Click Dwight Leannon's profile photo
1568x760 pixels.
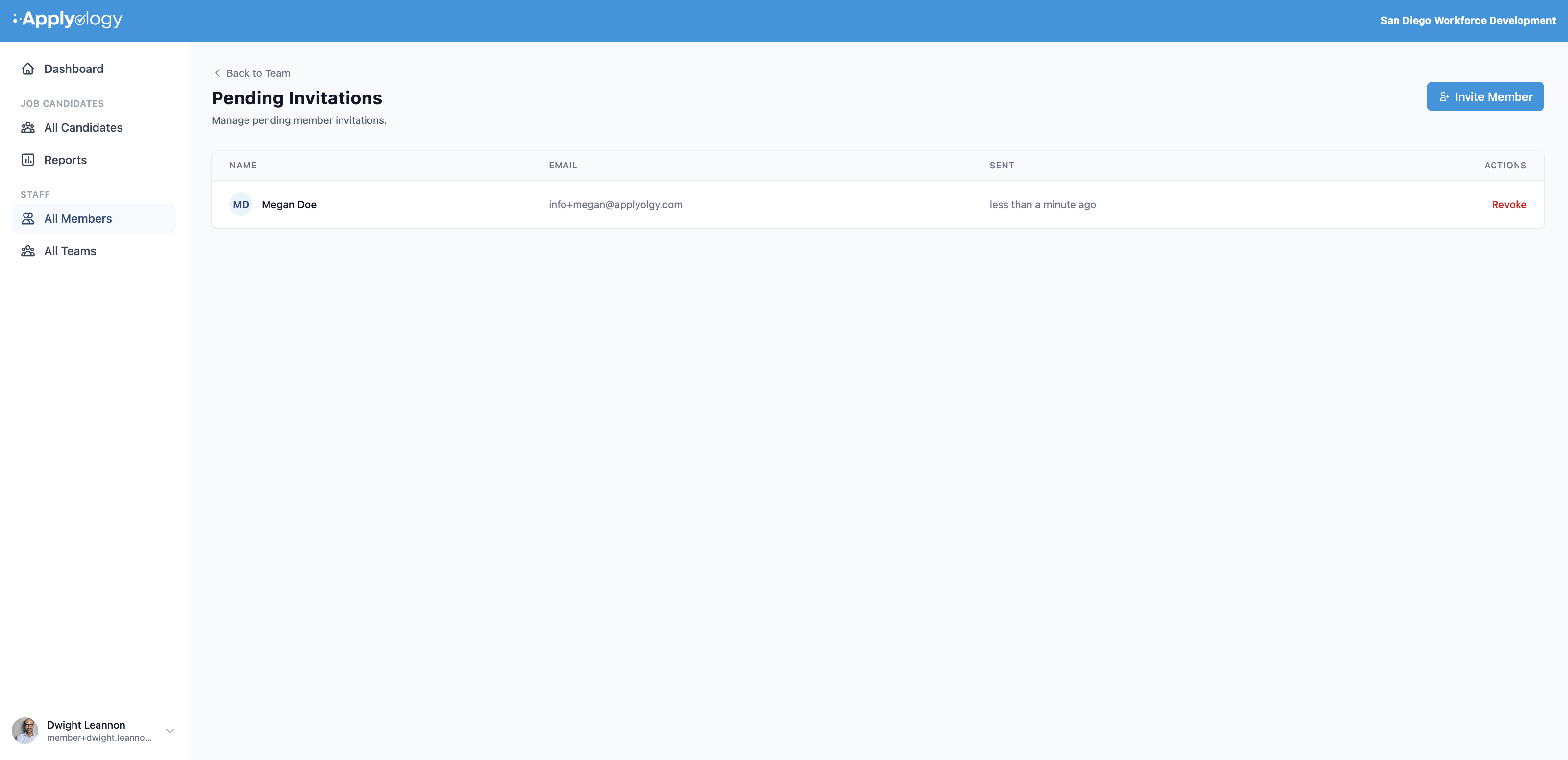click(x=25, y=731)
